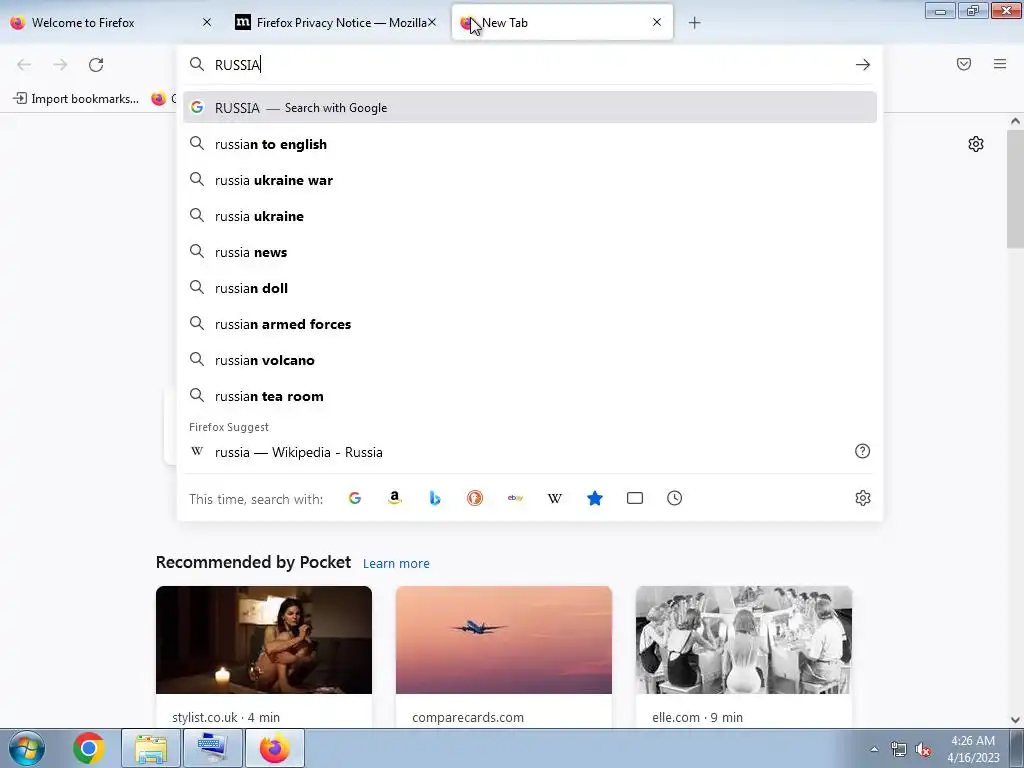Click the Go arrow in address bar
Viewport: 1024px width, 768px height.
click(x=863, y=65)
